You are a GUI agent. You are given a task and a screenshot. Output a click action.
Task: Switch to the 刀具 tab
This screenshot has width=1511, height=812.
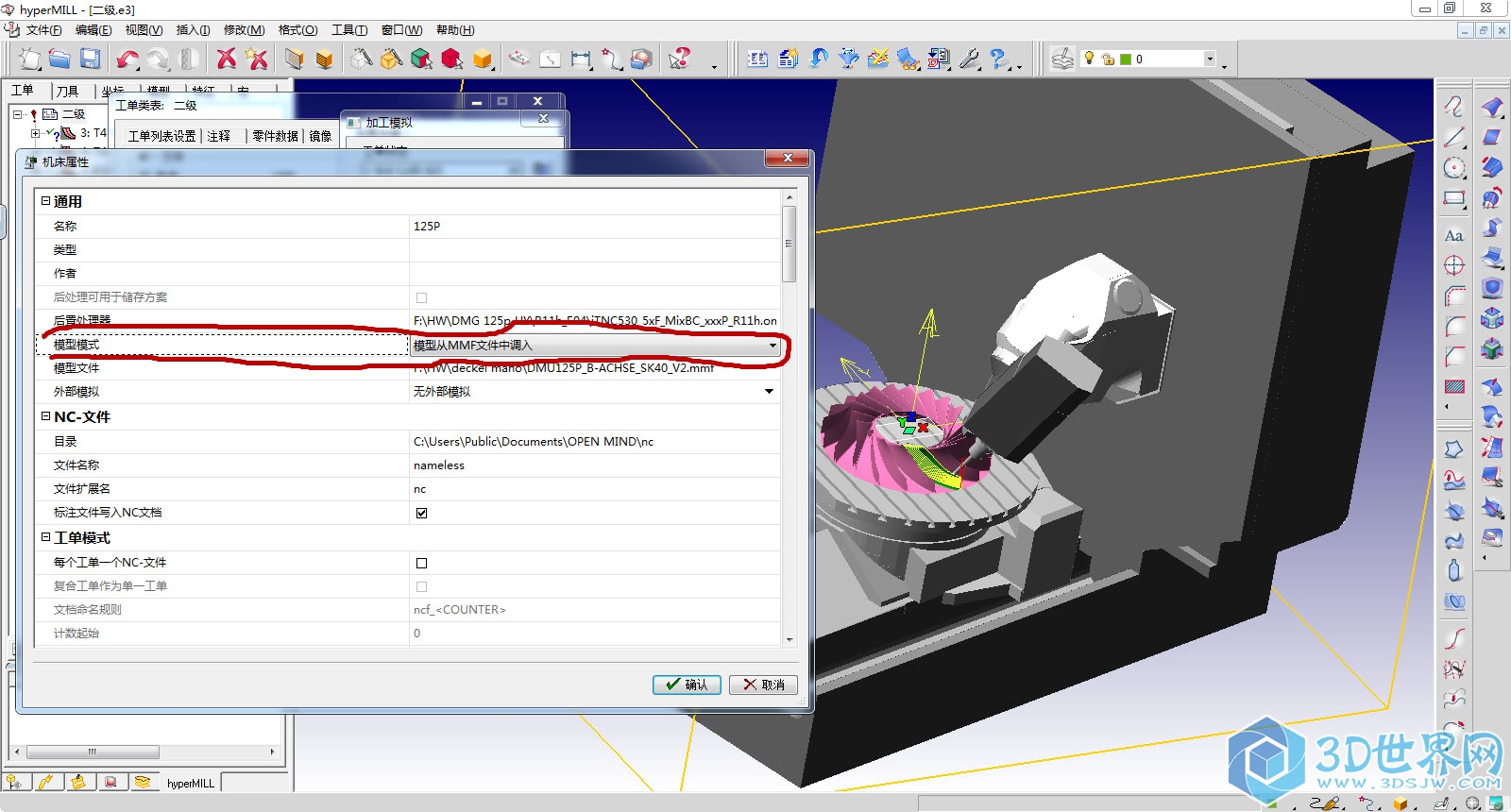pos(67,92)
